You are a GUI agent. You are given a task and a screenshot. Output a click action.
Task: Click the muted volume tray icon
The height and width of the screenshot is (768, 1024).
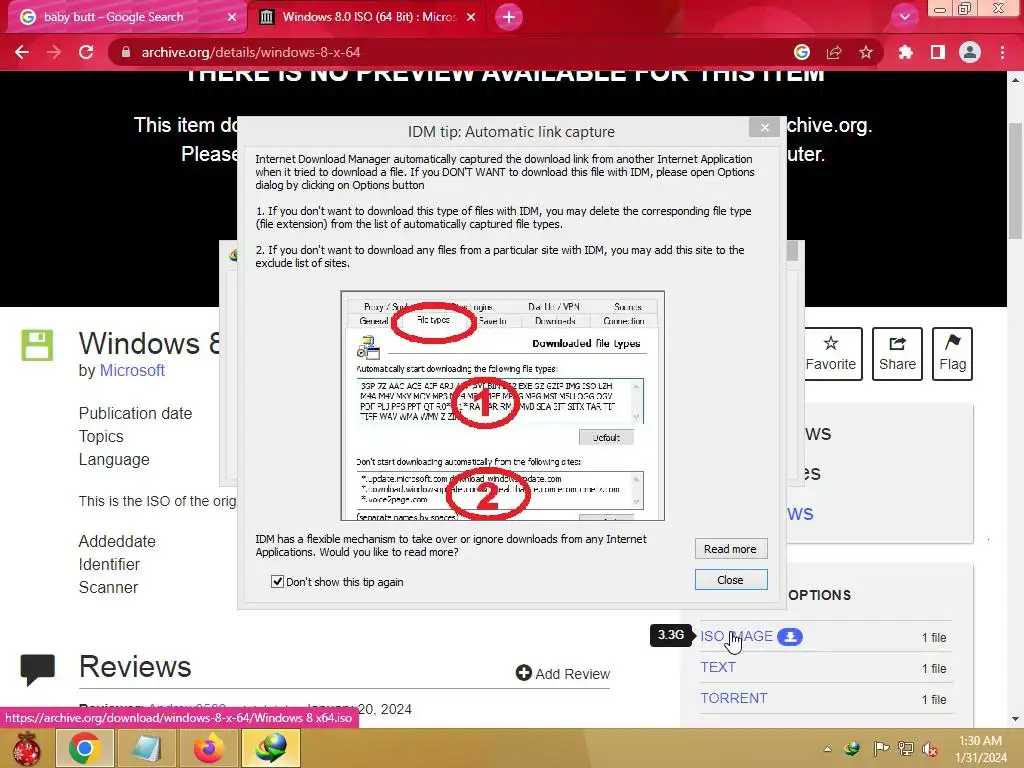(930, 749)
